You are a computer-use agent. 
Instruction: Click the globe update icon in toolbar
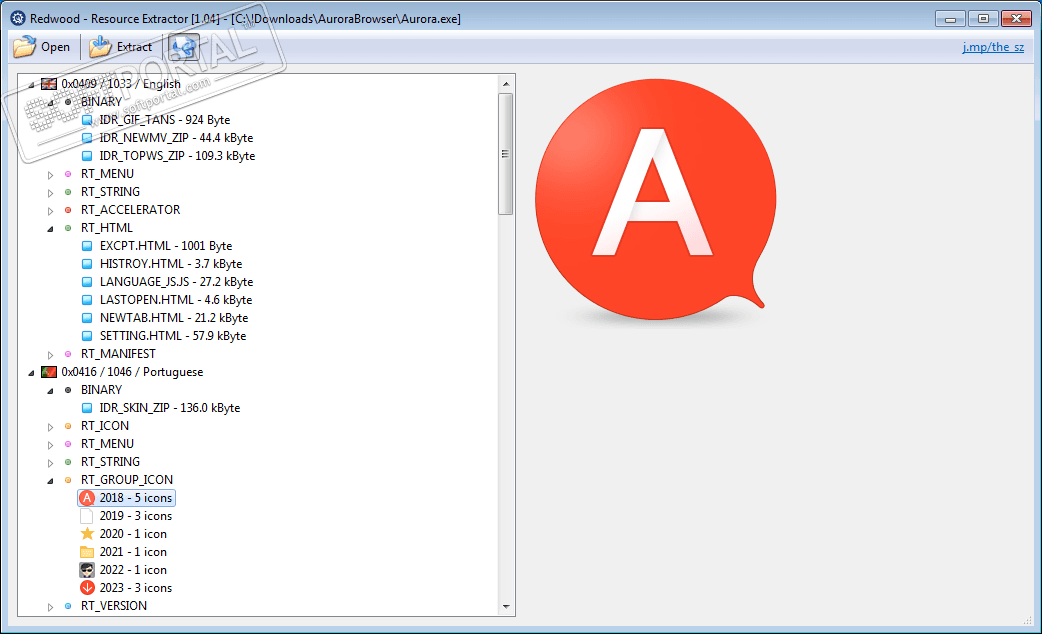(183, 47)
